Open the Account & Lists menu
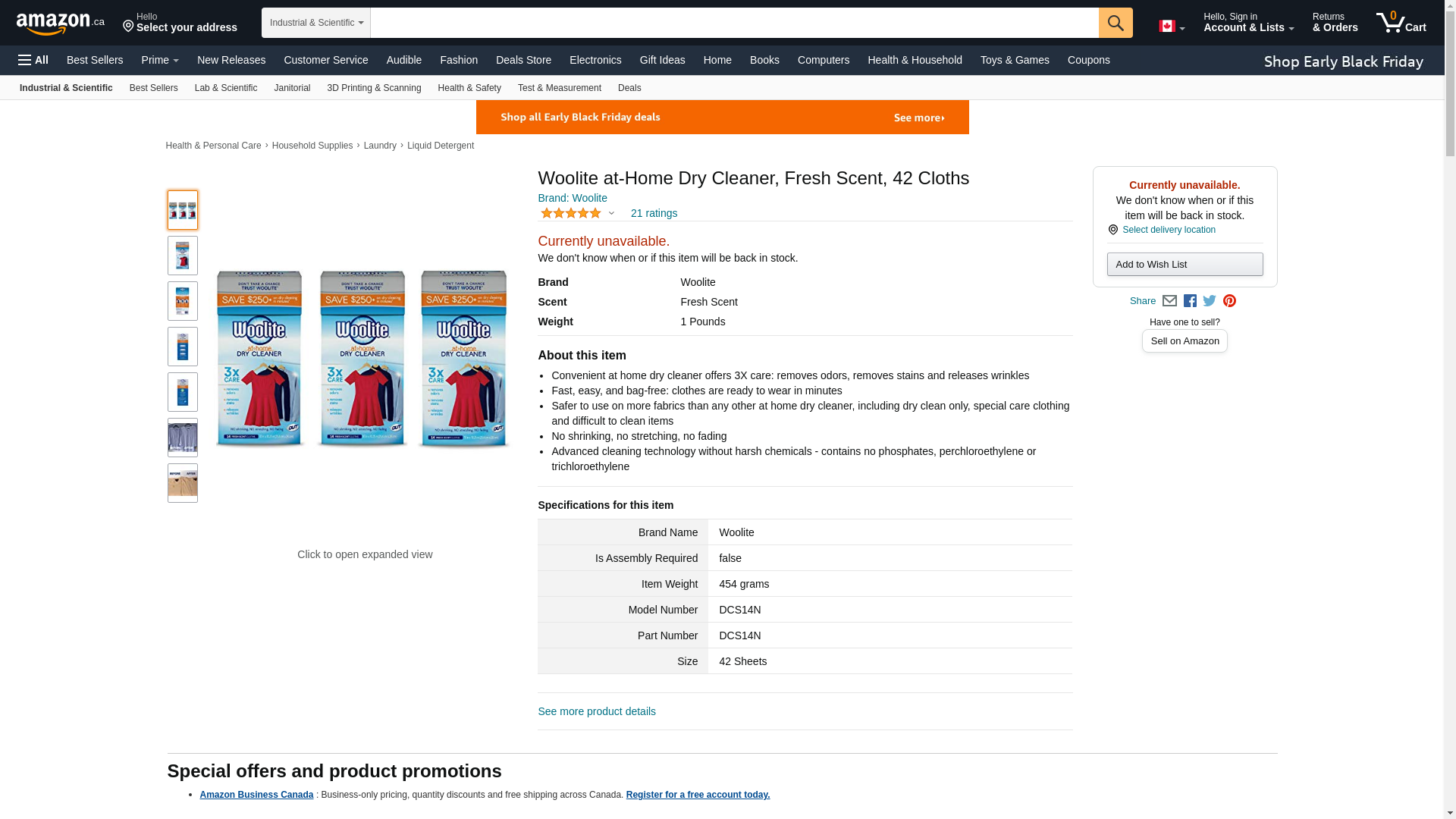The width and height of the screenshot is (1456, 819). point(1248,23)
